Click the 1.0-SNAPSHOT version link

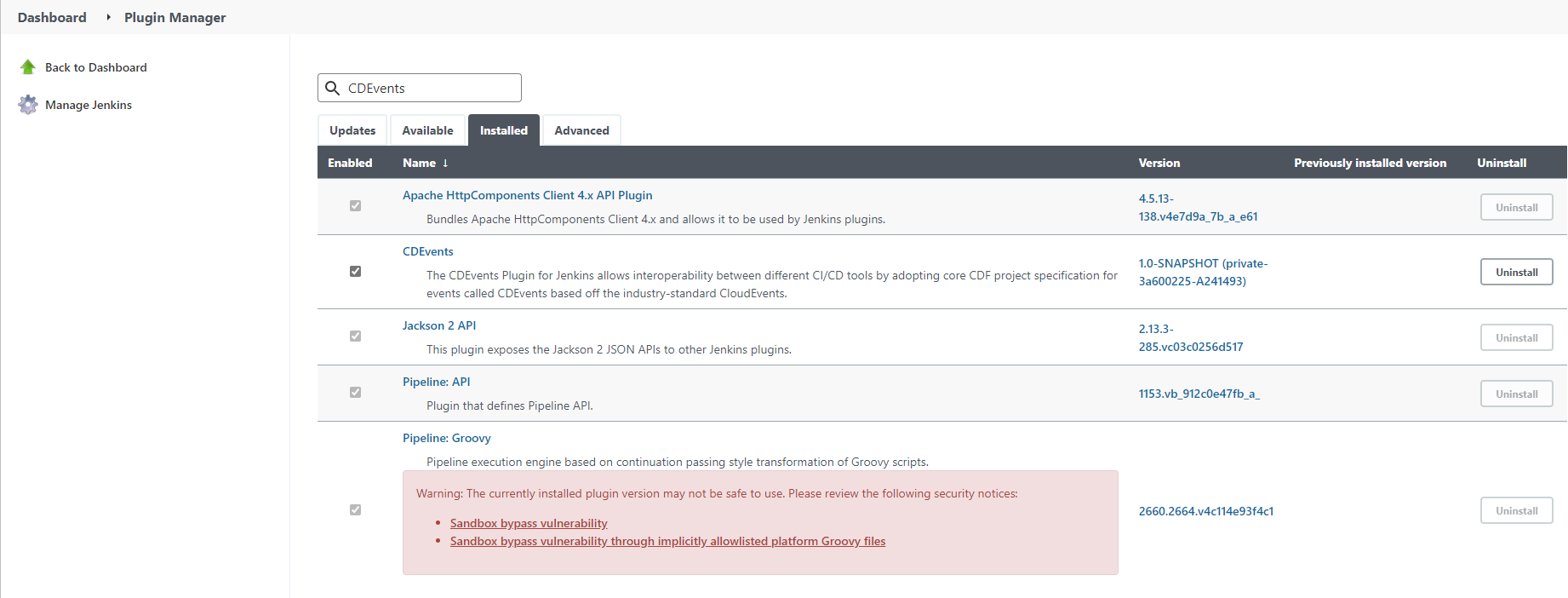(x=1204, y=272)
